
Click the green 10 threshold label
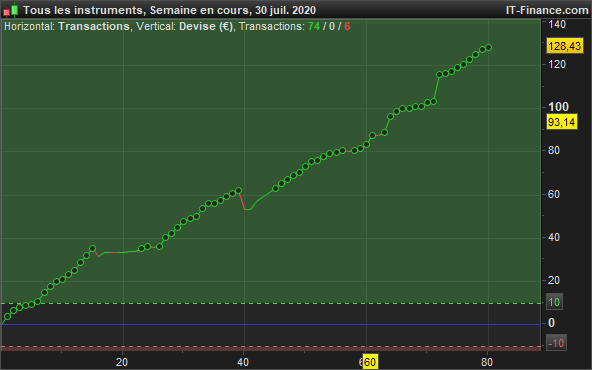(x=554, y=302)
